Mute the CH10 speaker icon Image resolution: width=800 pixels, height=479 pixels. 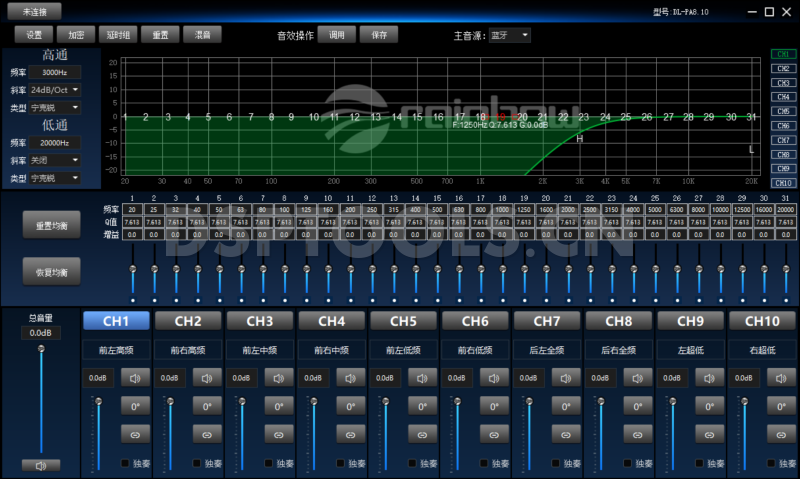click(781, 379)
